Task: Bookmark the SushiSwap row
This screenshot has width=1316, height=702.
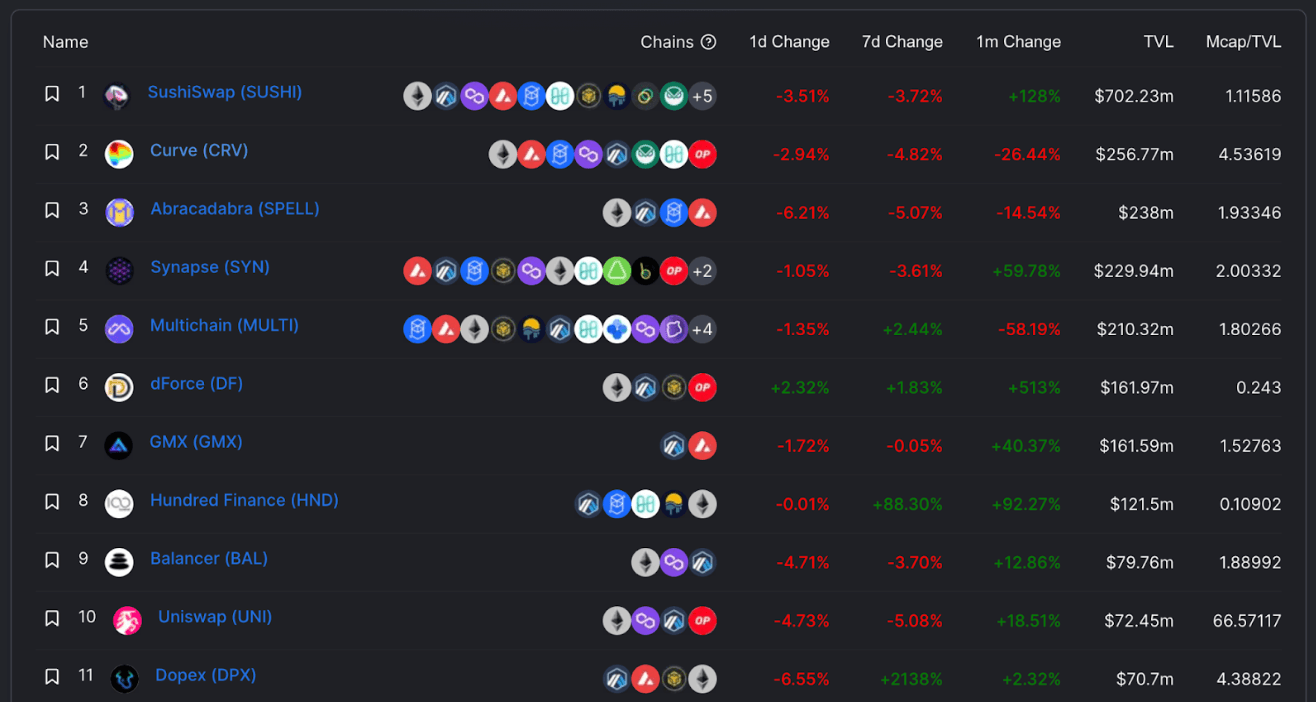Action: coord(52,94)
